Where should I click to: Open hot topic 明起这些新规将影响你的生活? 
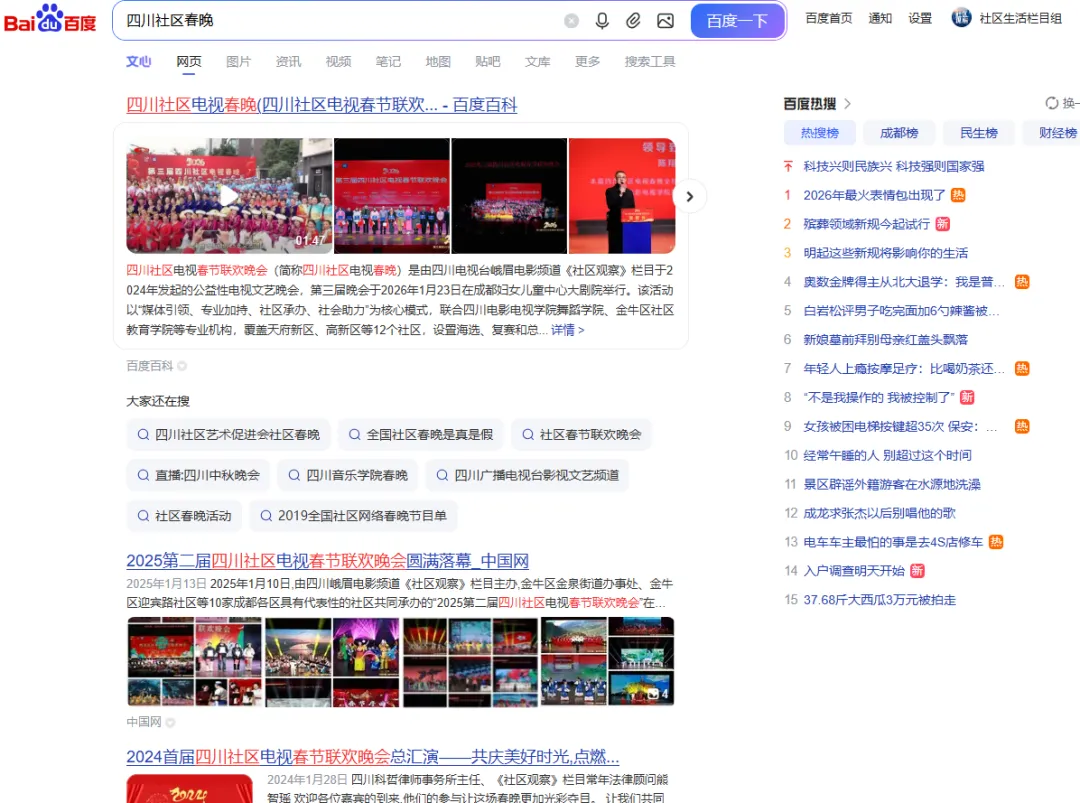885,253
